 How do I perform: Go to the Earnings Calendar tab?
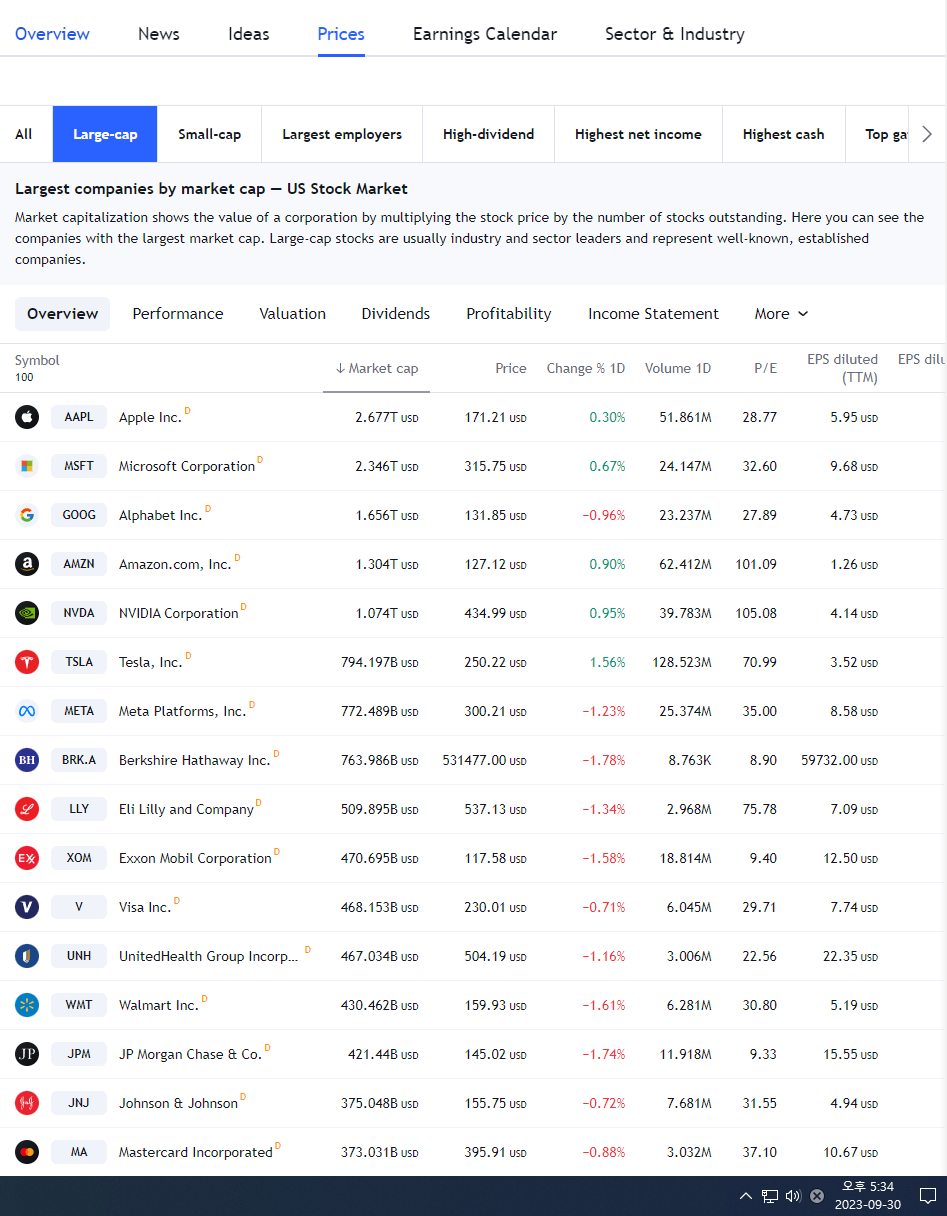[485, 34]
